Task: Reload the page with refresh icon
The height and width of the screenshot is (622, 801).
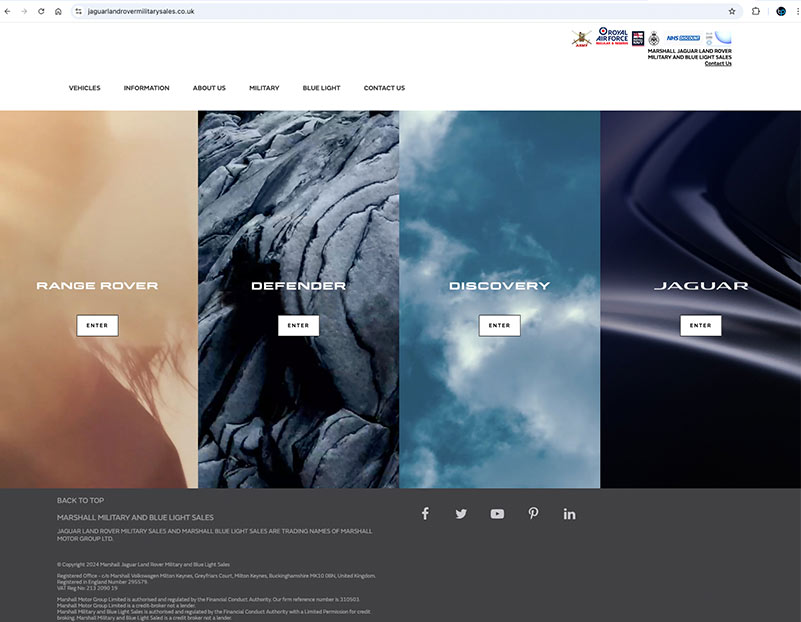Action: (x=41, y=11)
